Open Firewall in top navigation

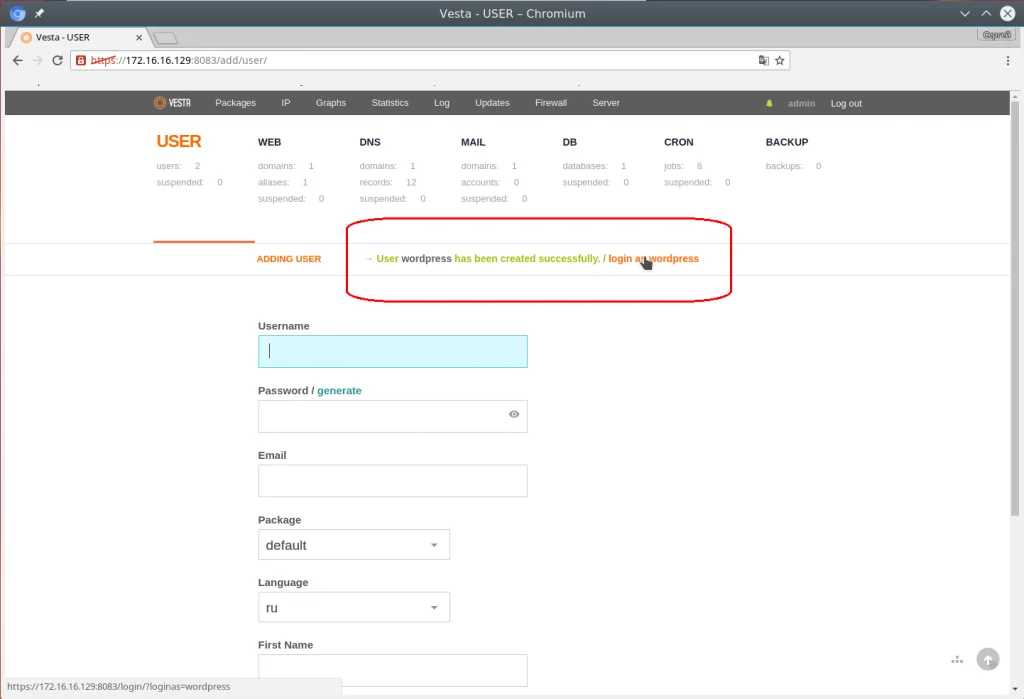(551, 103)
